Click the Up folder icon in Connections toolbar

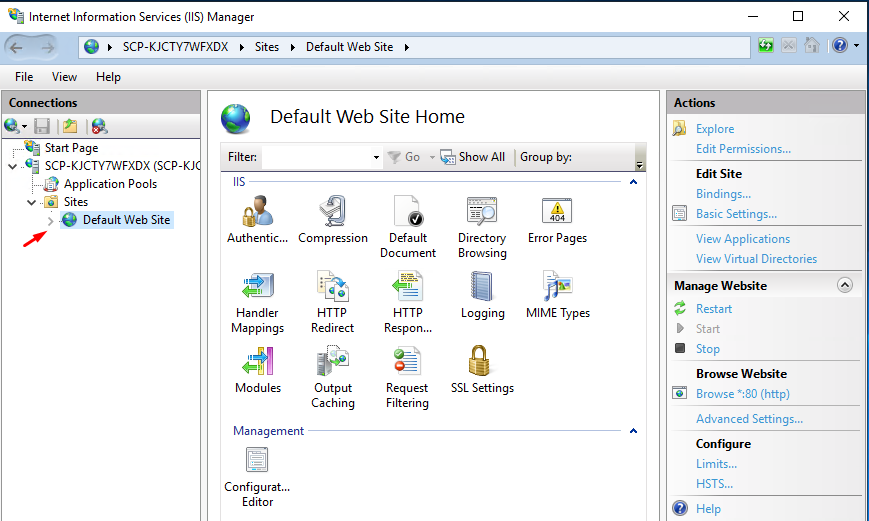point(70,126)
